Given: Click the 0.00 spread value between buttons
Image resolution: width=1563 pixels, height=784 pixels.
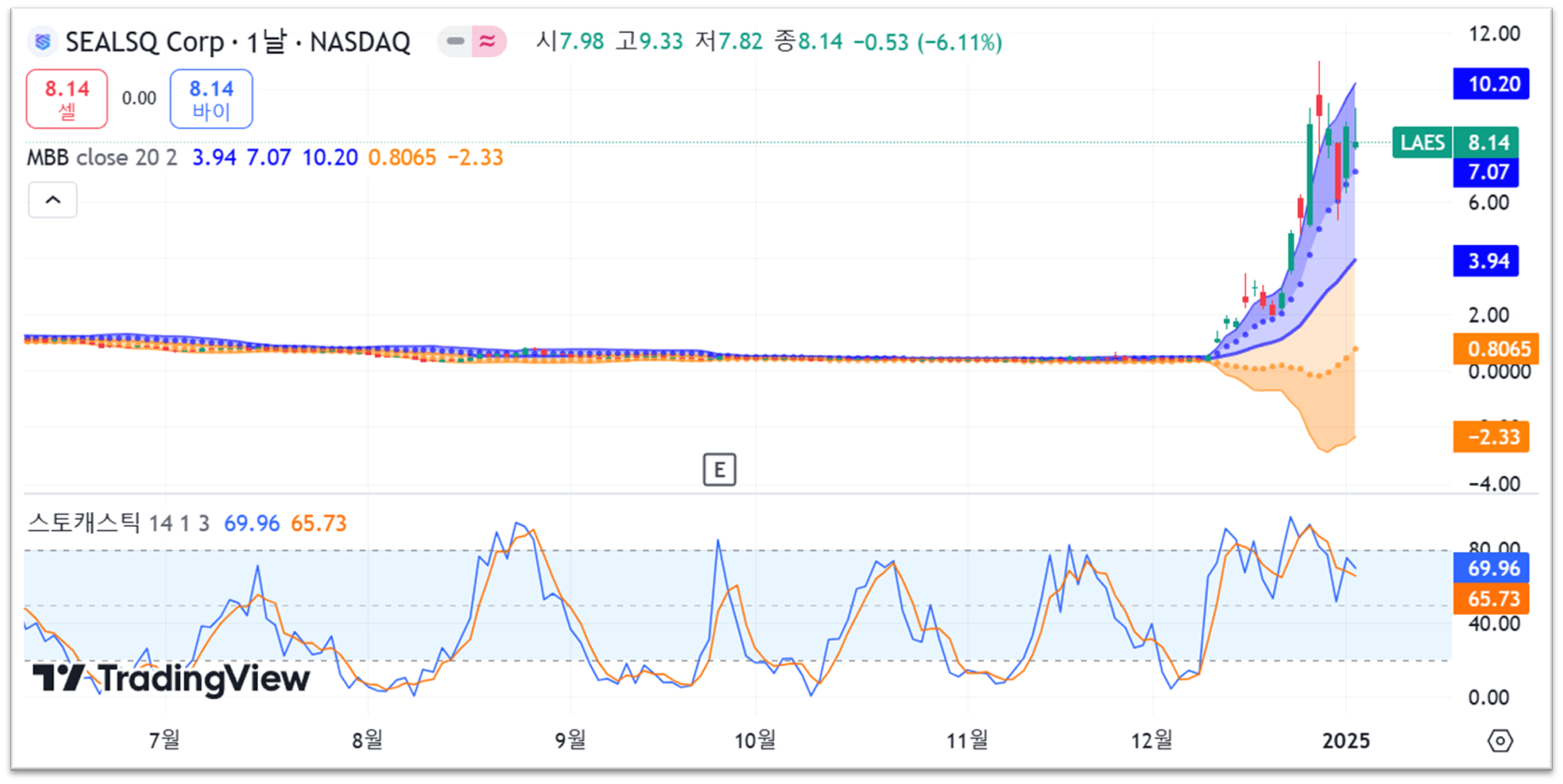Looking at the screenshot, I should tap(139, 98).
